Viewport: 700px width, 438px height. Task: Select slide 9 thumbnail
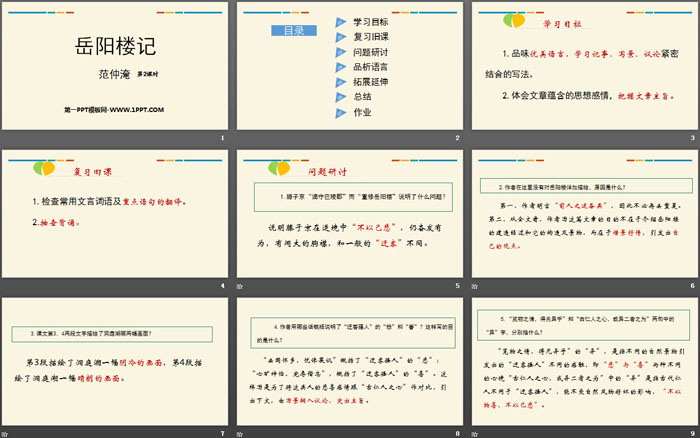pos(582,358)
